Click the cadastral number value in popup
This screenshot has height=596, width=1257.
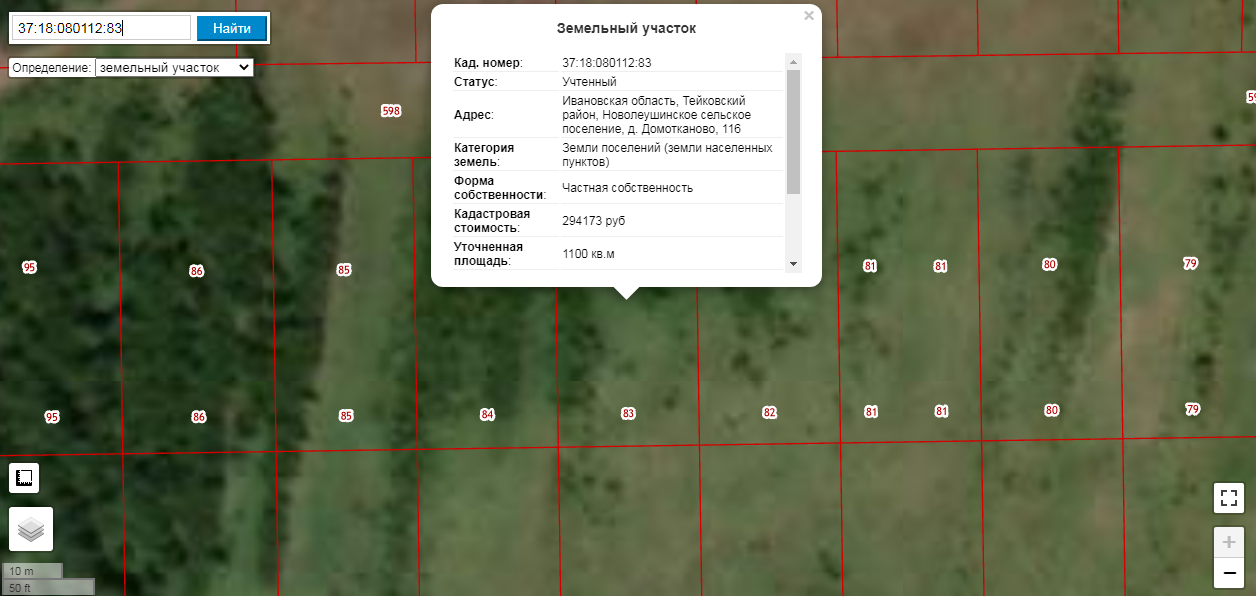coord(607,63)
